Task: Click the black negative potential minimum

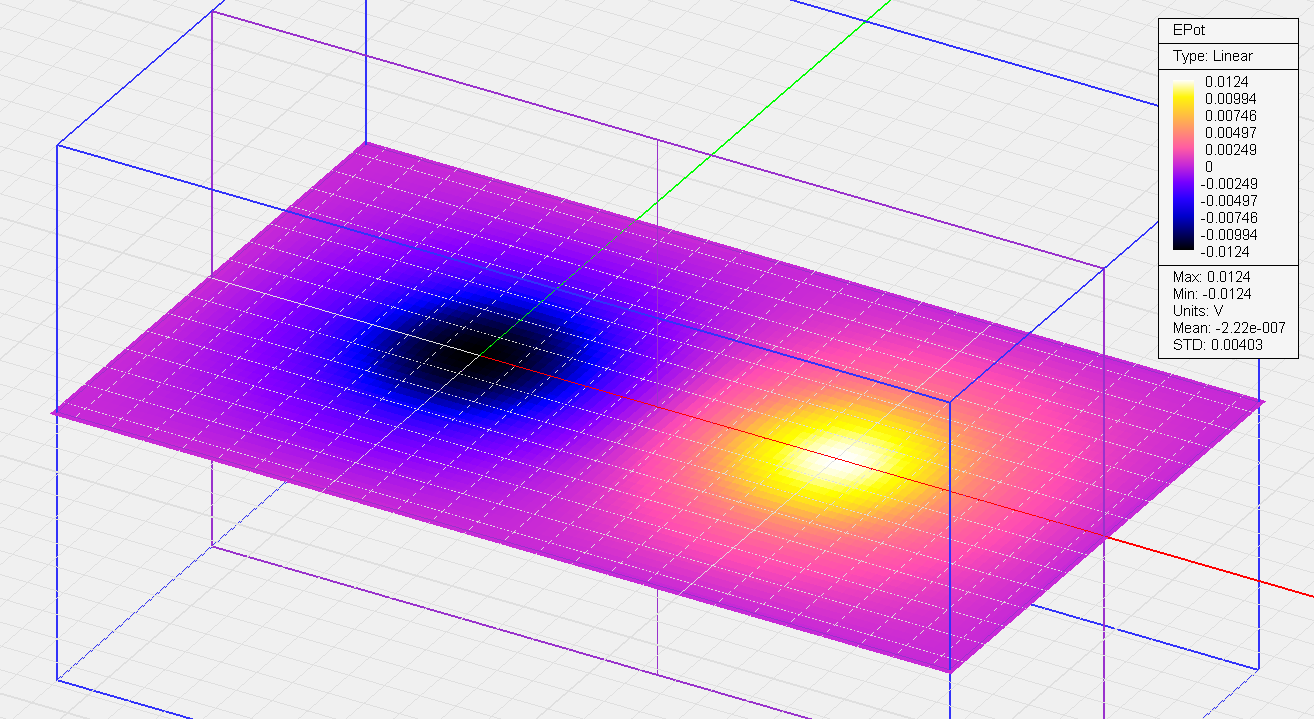Action: pos(478,353)
